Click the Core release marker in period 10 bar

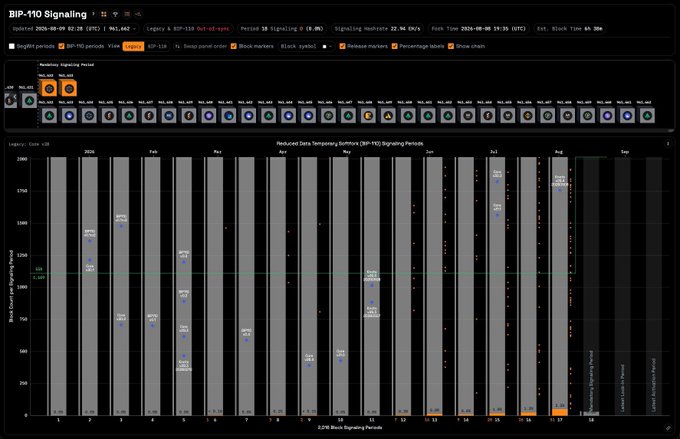coord(340,360)
